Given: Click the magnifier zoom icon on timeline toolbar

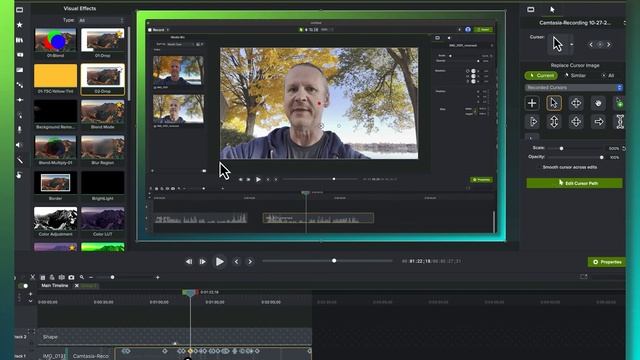Looking at the screenshot, I should tap(82, 277).
